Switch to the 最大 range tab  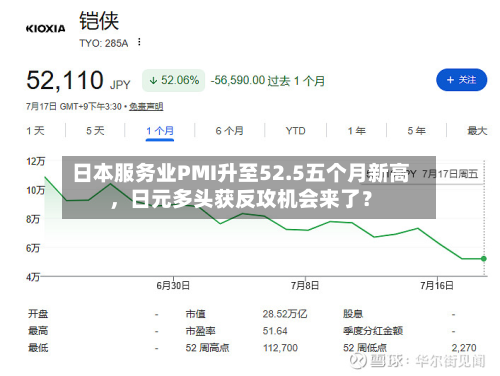(x=477, y=131)
